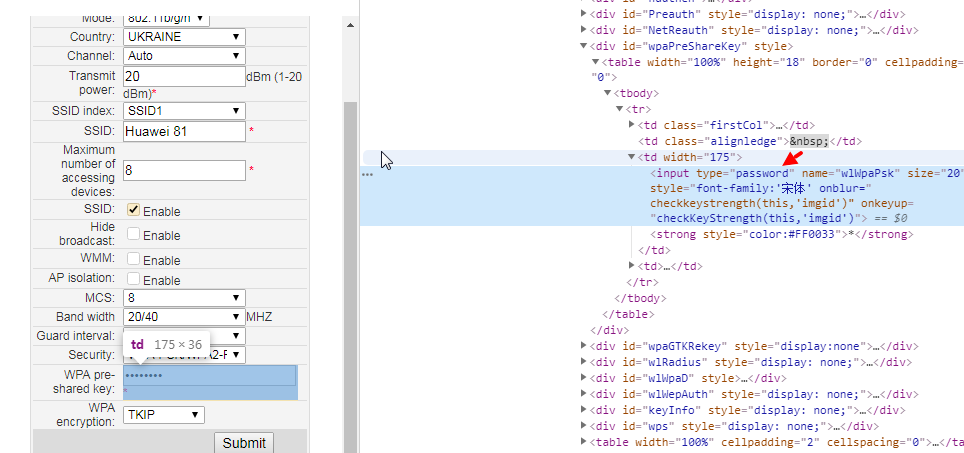The width and height of the screenshot is (964, 453).
Task: Click the settings page vertical scrollbar
Action: click(x=349, y=250)
